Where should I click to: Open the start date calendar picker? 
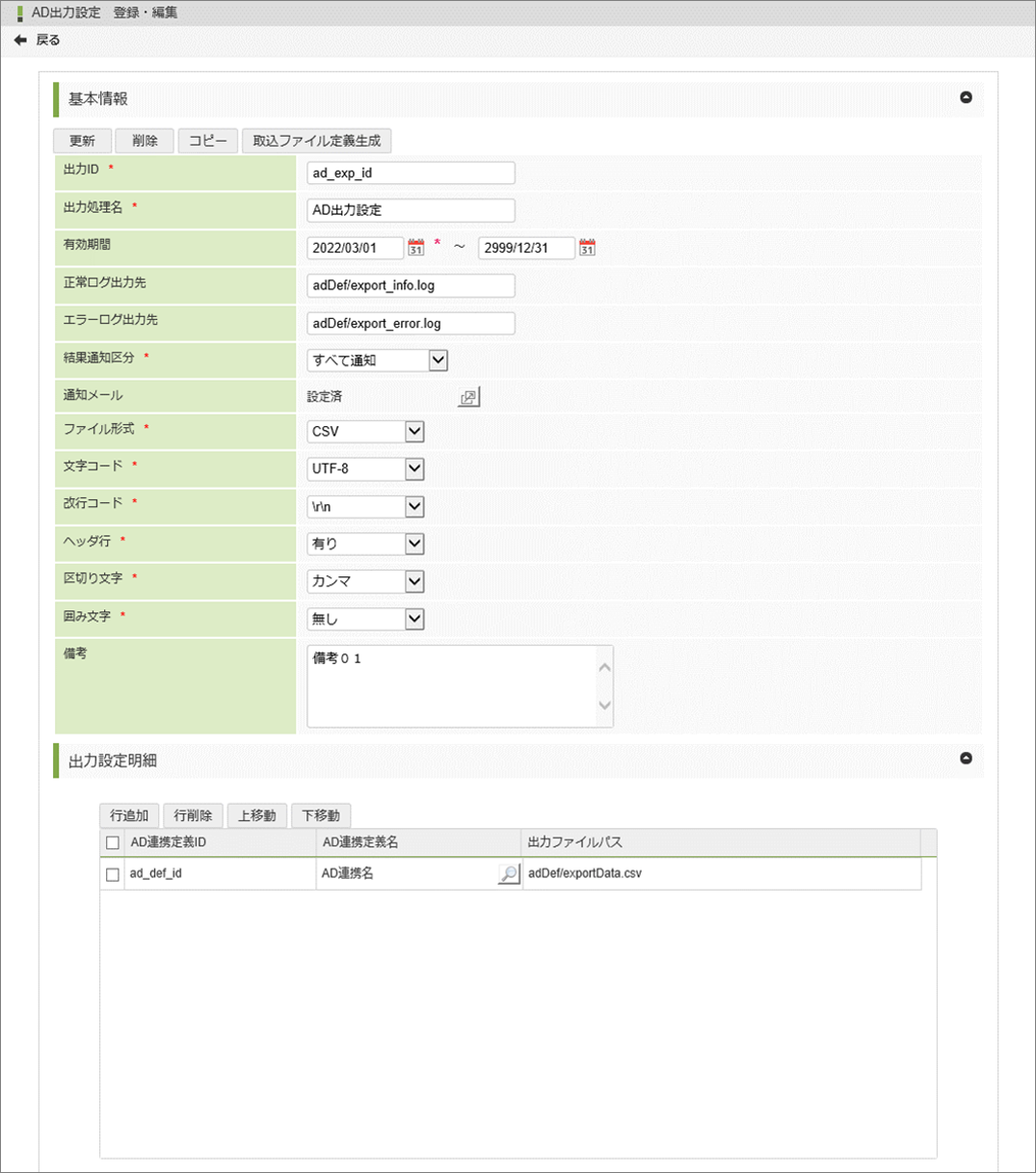coord(415,248)
